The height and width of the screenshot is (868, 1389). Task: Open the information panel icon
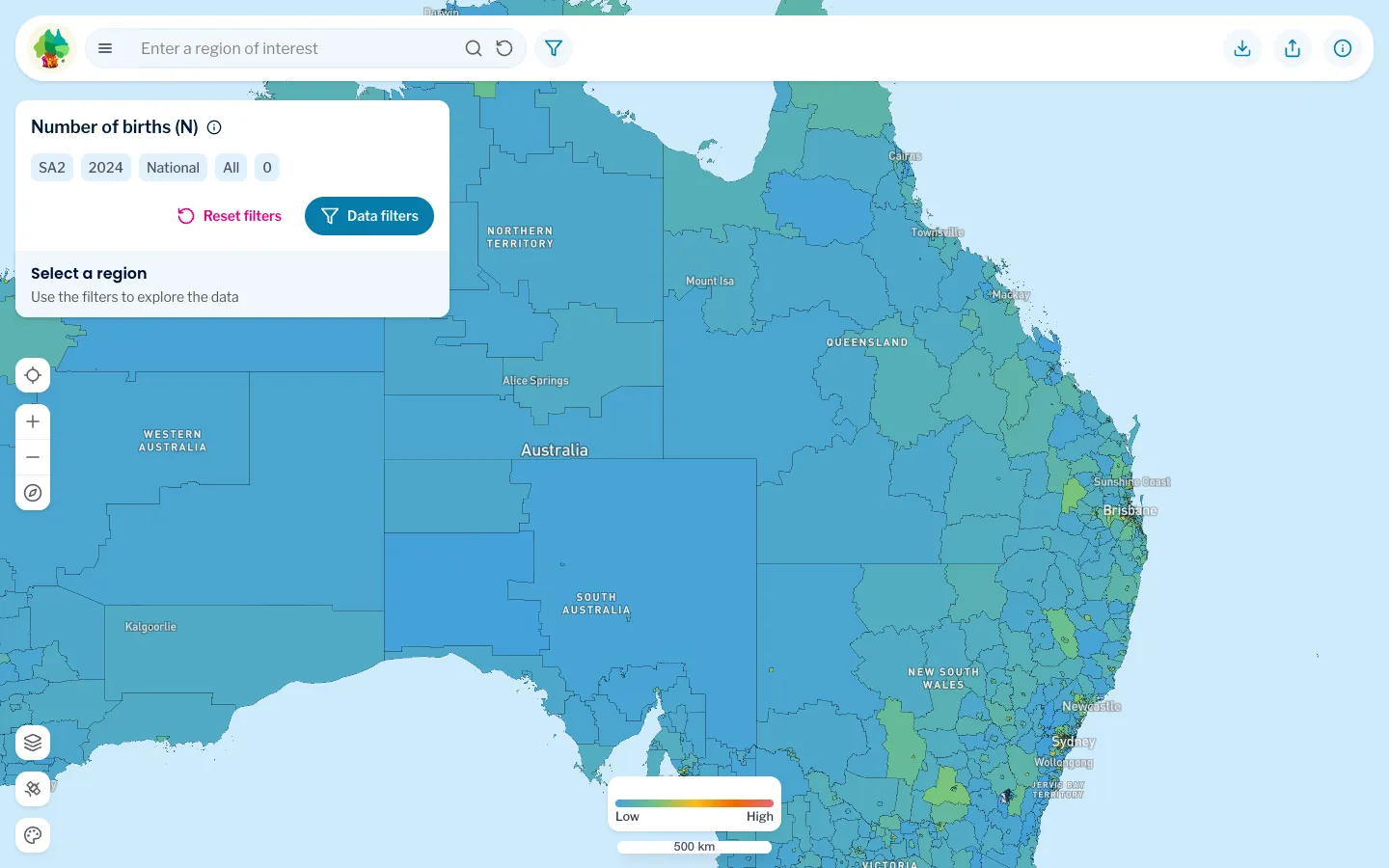pyautogui.click(x=1343, y=48)
